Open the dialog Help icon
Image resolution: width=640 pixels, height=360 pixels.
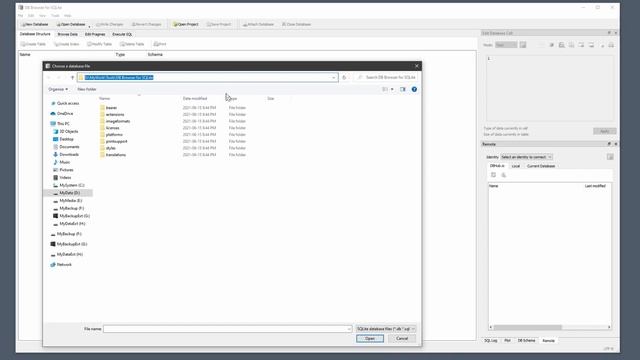pos(414,89)
